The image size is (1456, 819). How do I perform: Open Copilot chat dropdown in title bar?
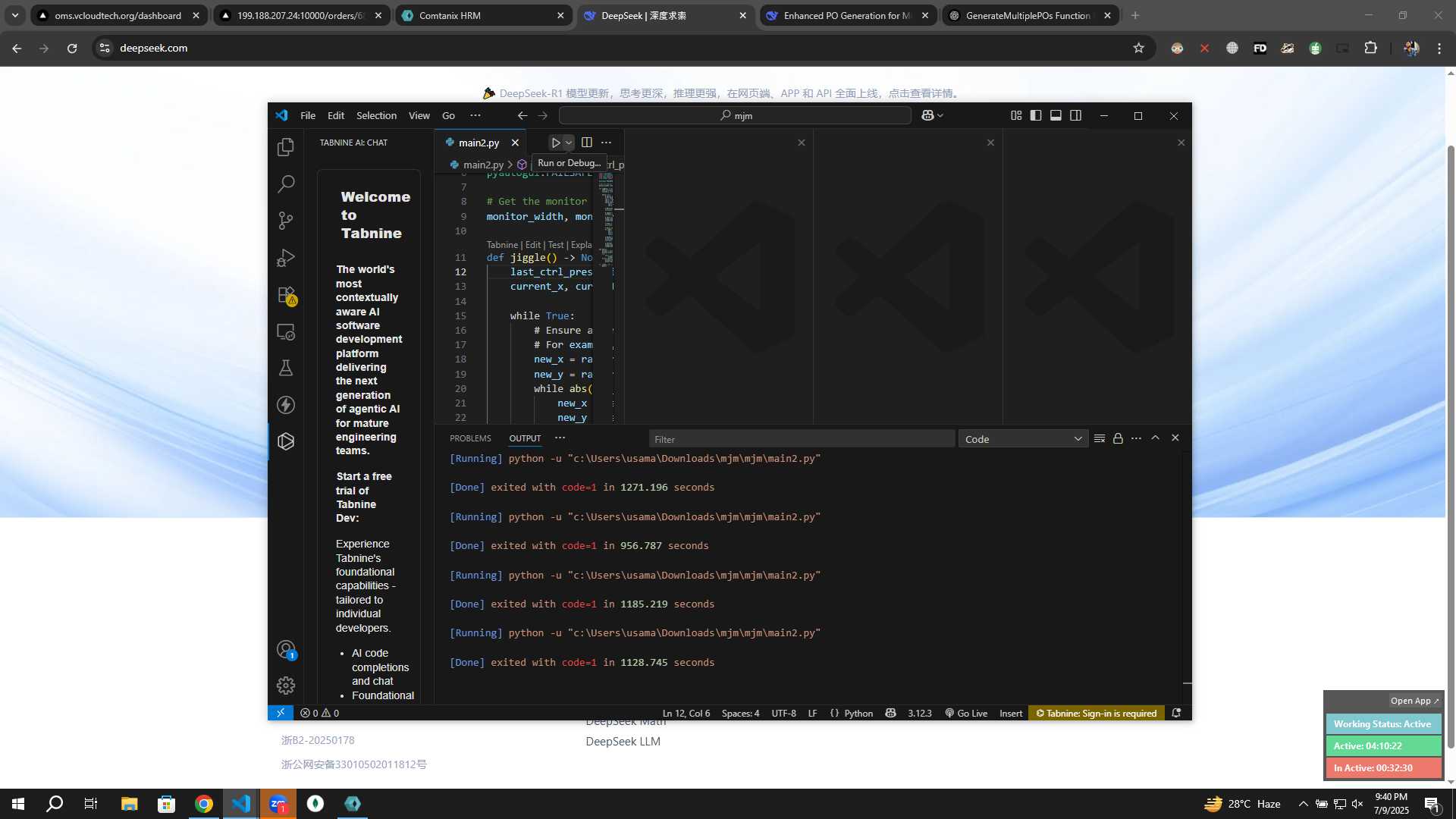point(932,115)
